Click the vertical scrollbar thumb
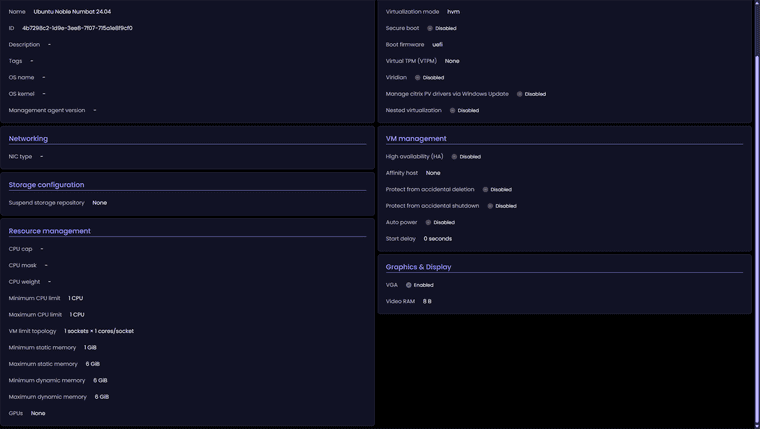Image resolution: width=760 pixels, height=429 pixels. pyautogui.click(x=757, y=240)
